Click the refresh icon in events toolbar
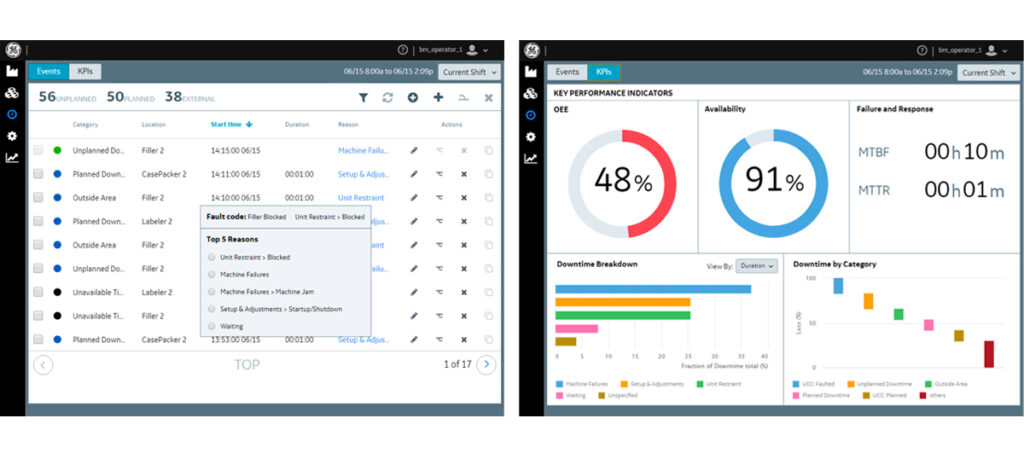1024x453 pixels. pos(388,97)
